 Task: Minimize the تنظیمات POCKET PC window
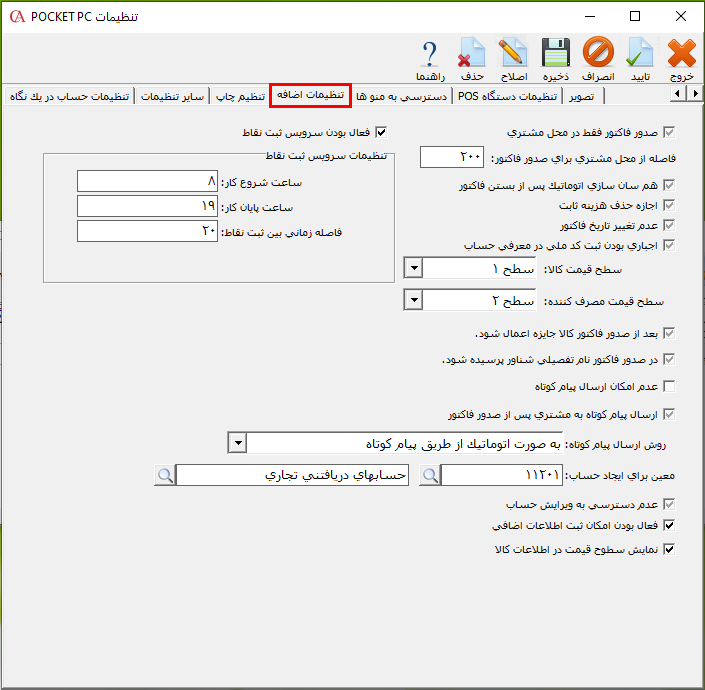tap(590, 17)
